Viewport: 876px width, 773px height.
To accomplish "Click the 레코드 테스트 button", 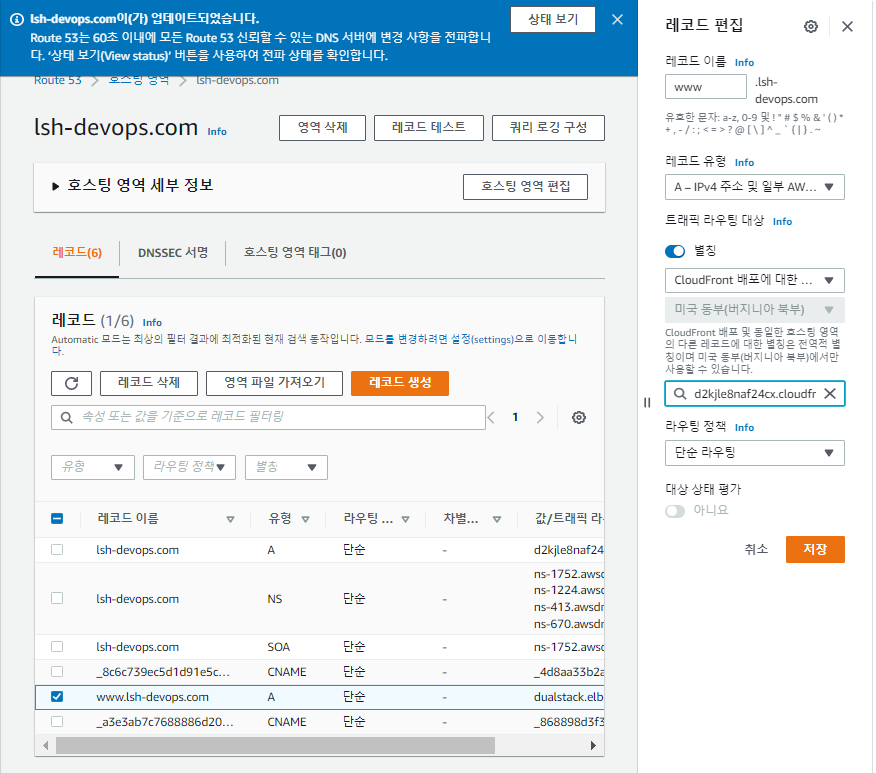I will 429,128.
